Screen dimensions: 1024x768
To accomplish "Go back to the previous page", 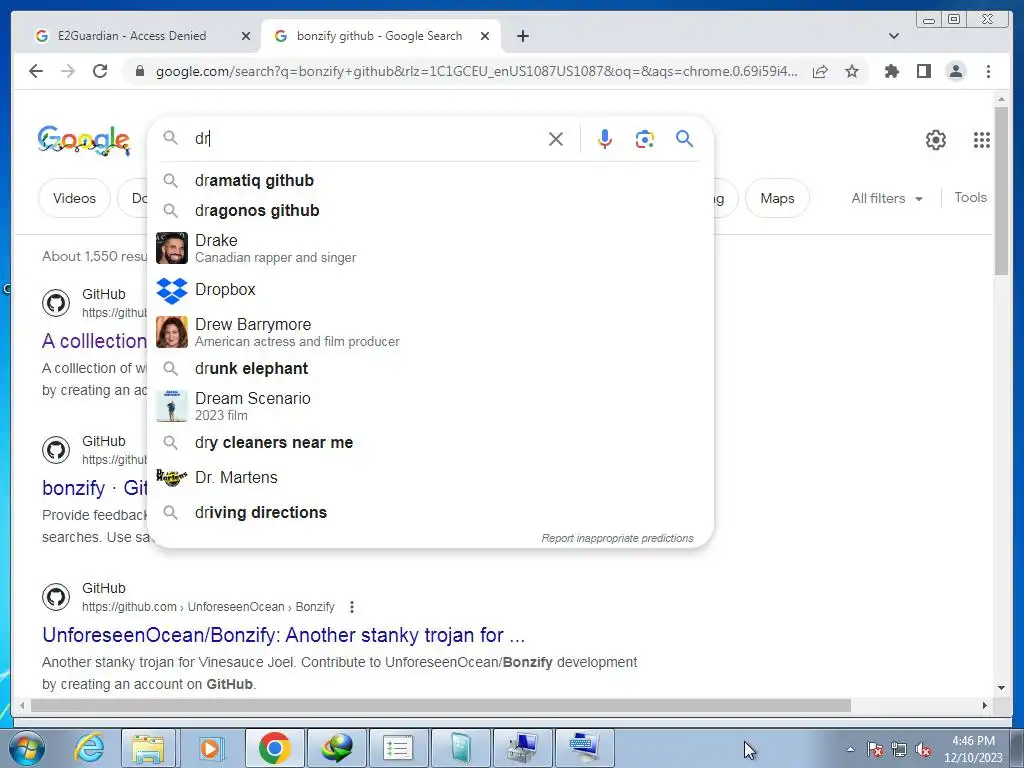I will pyautogui.click(x=36, y=71).
